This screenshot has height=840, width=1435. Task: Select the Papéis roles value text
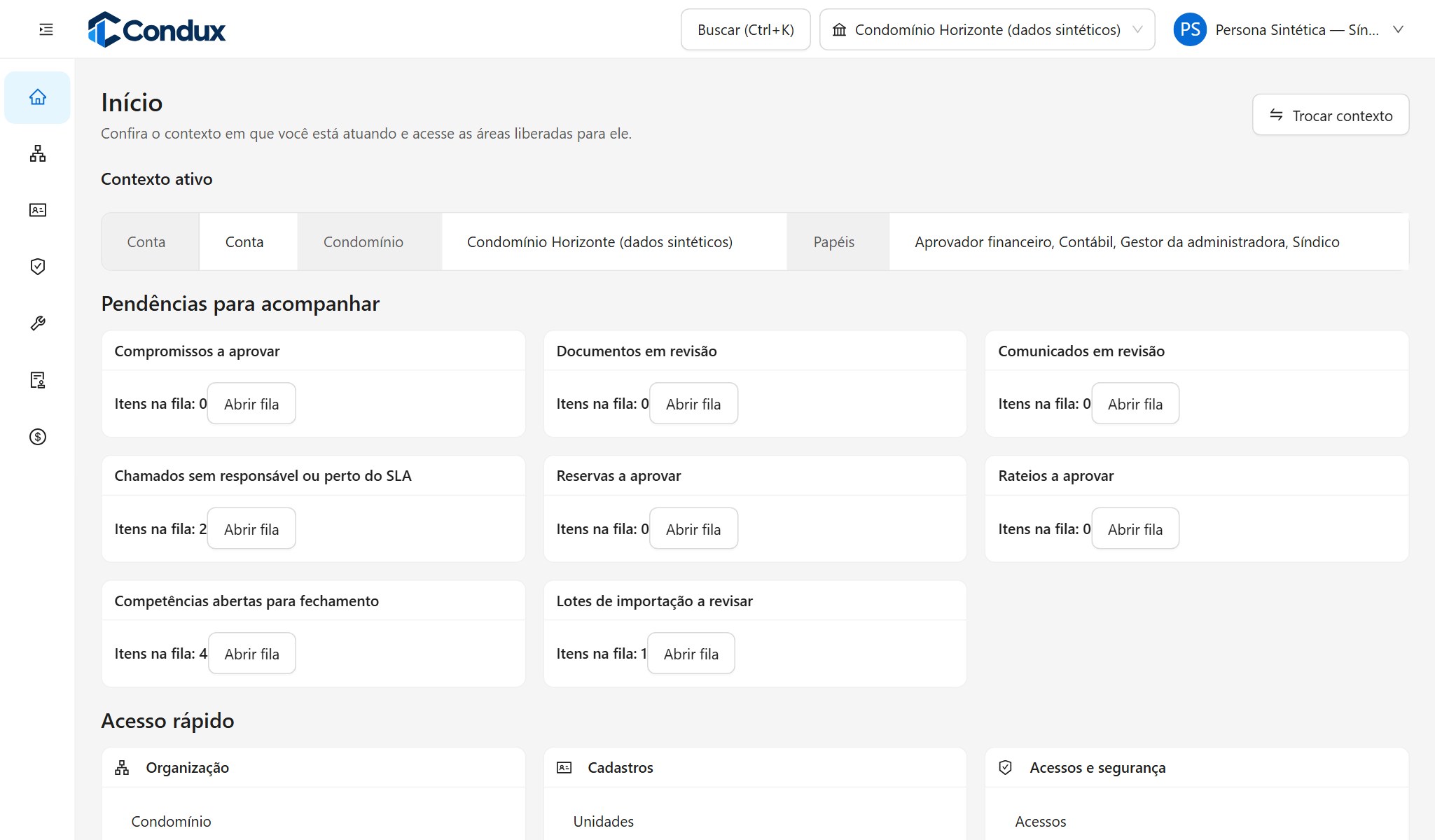click(1127, 242)
